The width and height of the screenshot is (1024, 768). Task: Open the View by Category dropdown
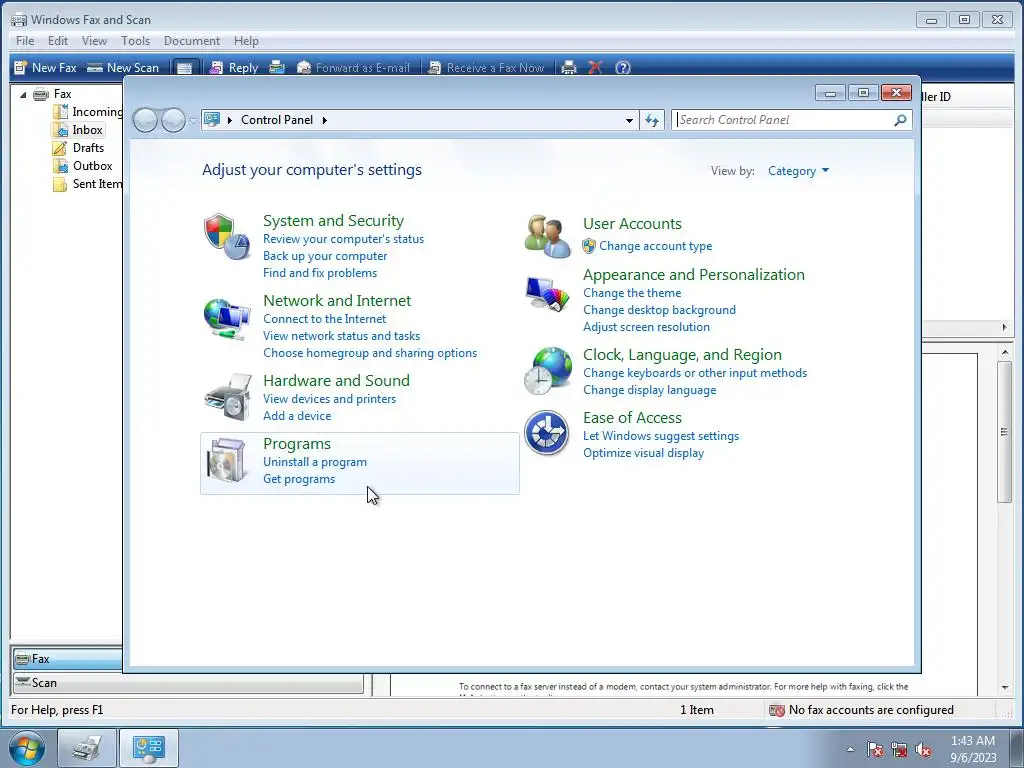click(798, 171)
